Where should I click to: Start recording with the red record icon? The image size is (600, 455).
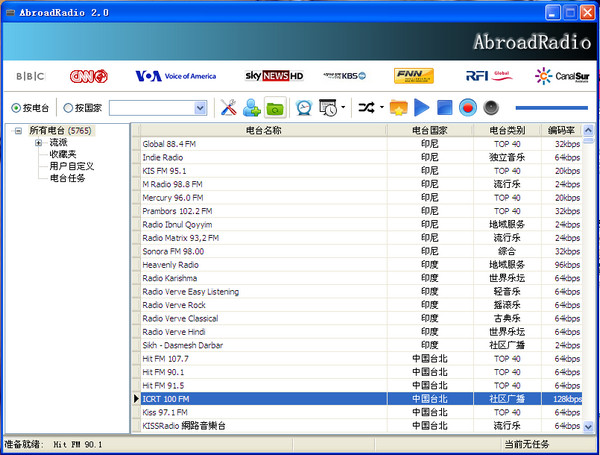point(468,107)
